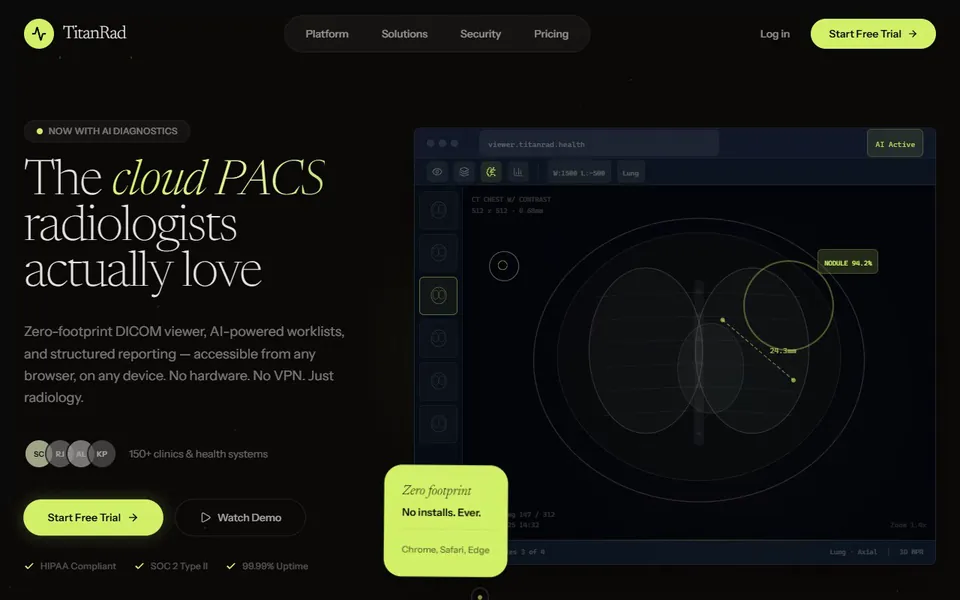Open the W:1500 L:-500 window level preset
960x600 pixels.
coord(579,173)
